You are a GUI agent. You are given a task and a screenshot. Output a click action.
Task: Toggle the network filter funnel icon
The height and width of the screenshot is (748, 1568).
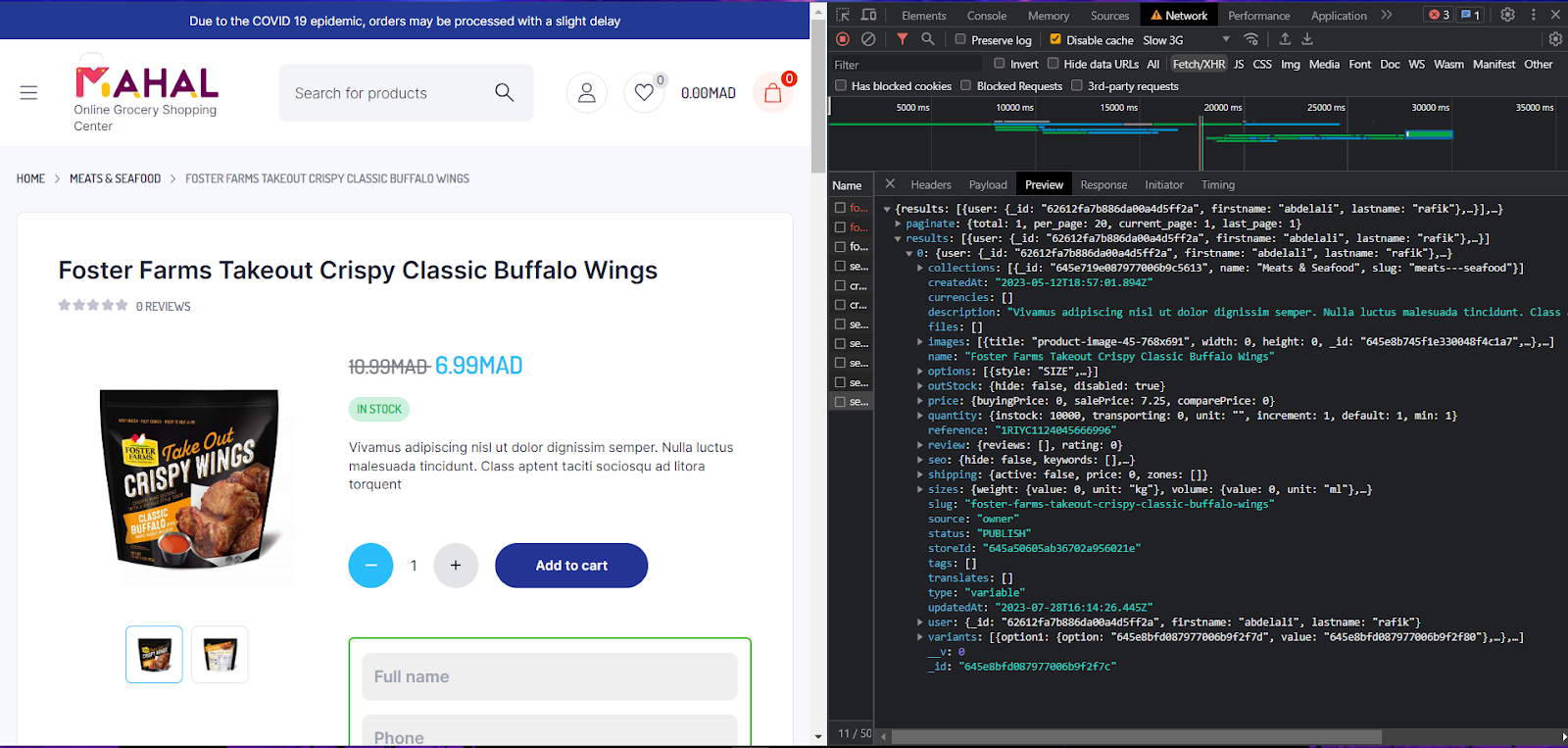click(903, 39)
